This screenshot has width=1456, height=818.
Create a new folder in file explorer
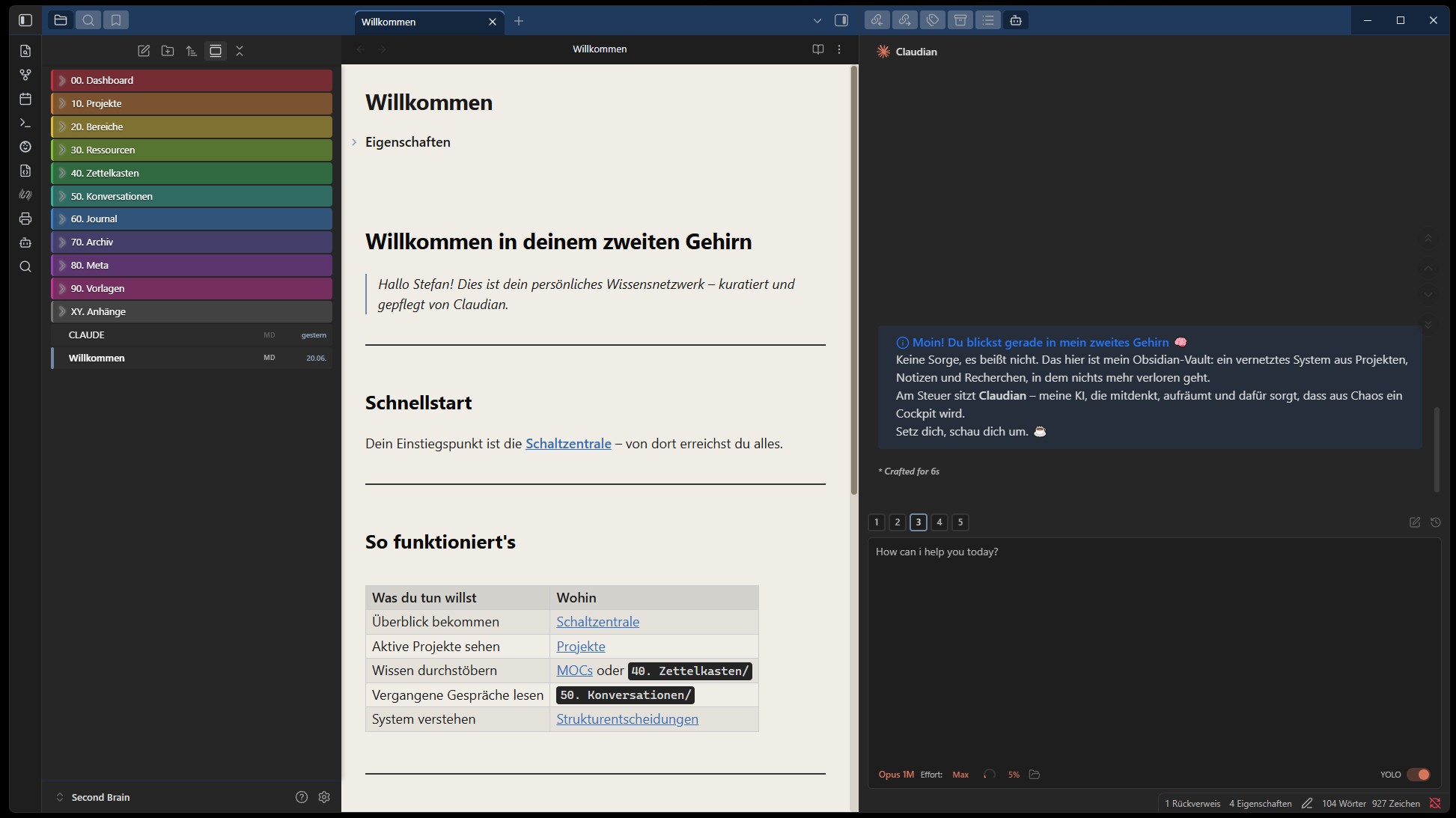point(168,51)
